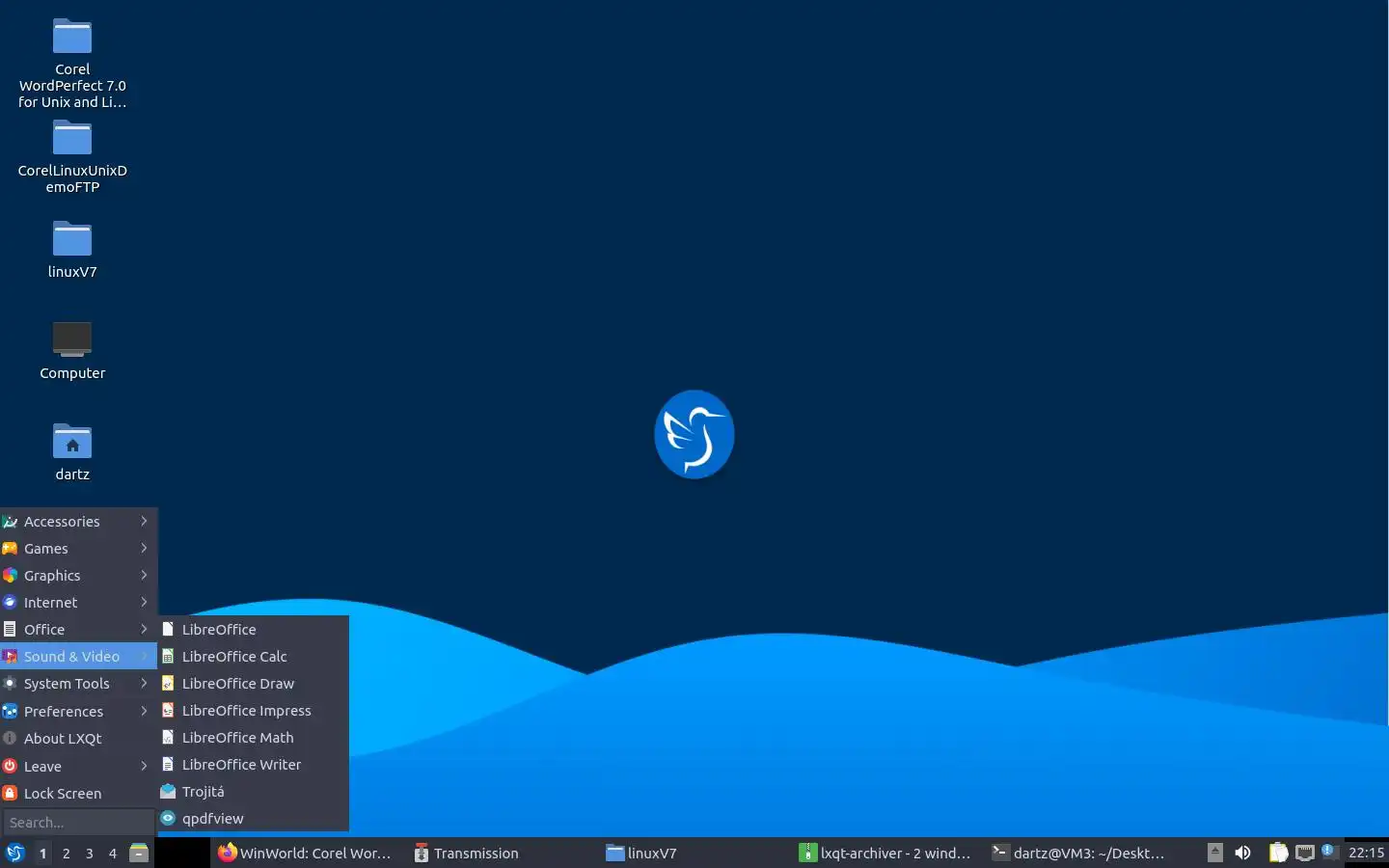Launch LibreOffice Draw from the submenu
Screen dimensions: 1389x868
click(253, 683)
